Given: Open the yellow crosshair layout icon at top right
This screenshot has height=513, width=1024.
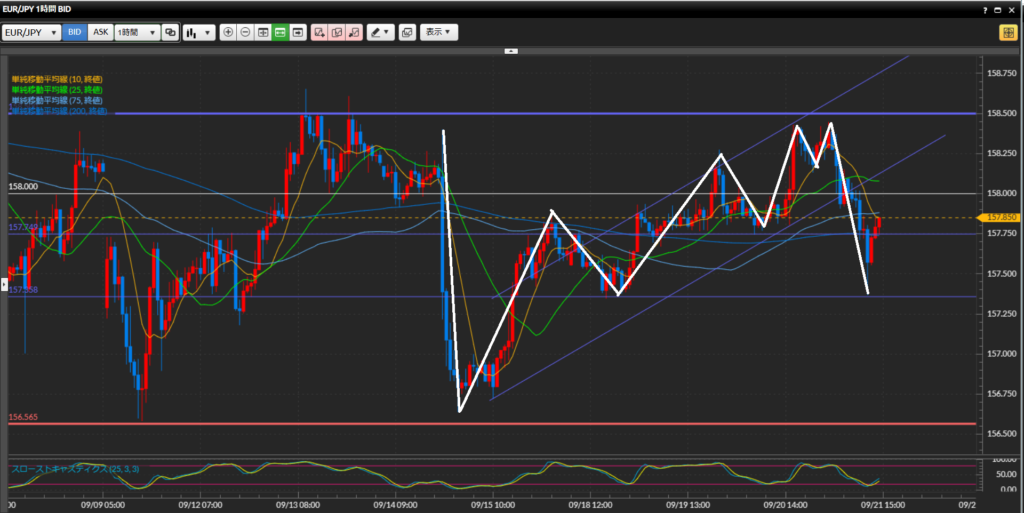Looking at the screenshot, I should [x=1007, y=32].
